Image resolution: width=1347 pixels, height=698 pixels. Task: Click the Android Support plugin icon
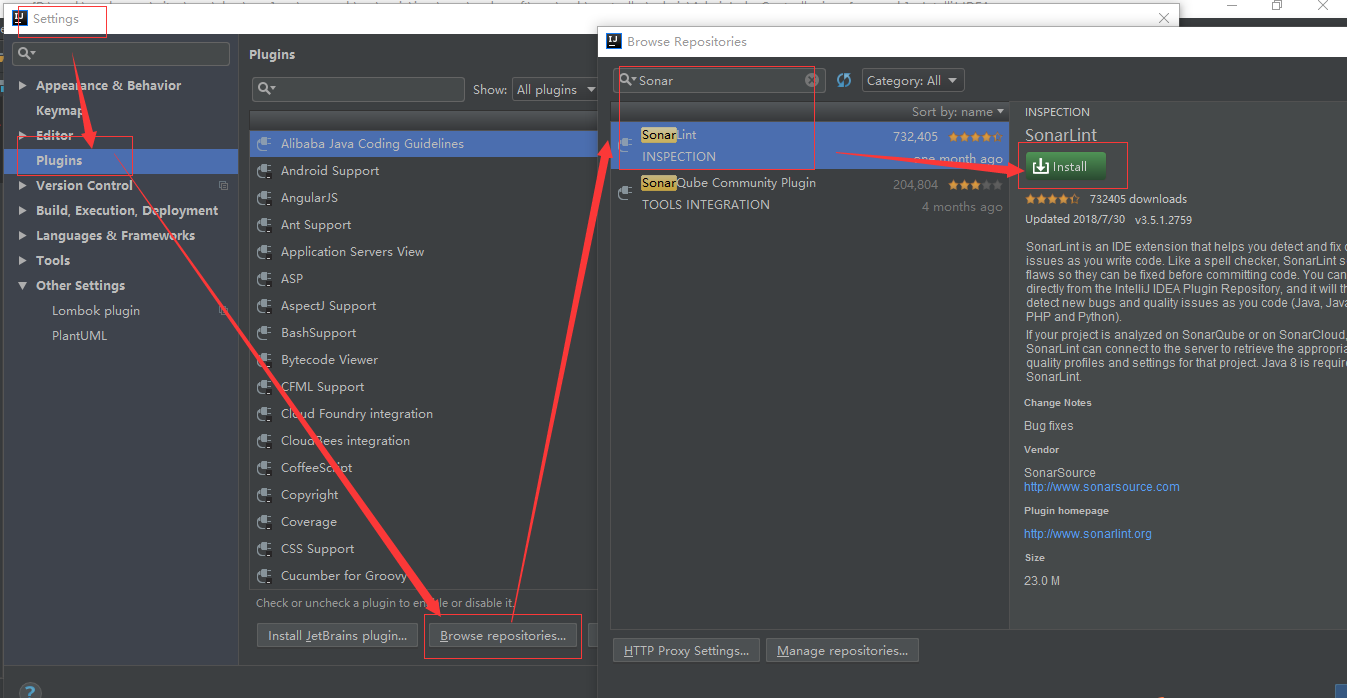pos(265,171)
